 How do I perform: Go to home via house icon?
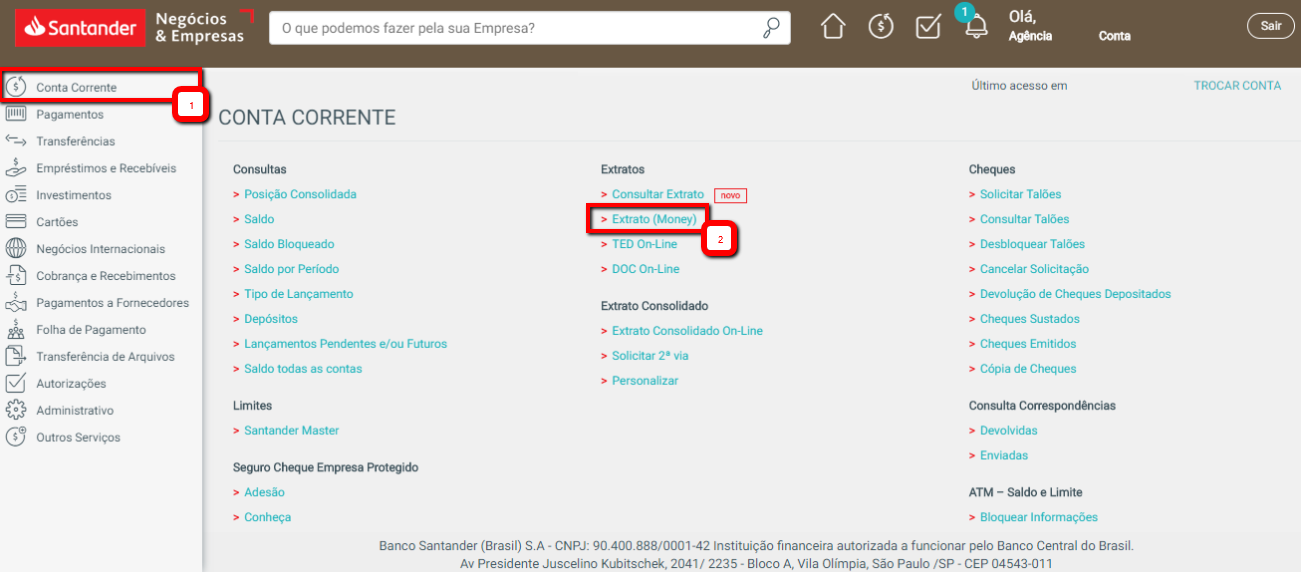pos(833,27)
